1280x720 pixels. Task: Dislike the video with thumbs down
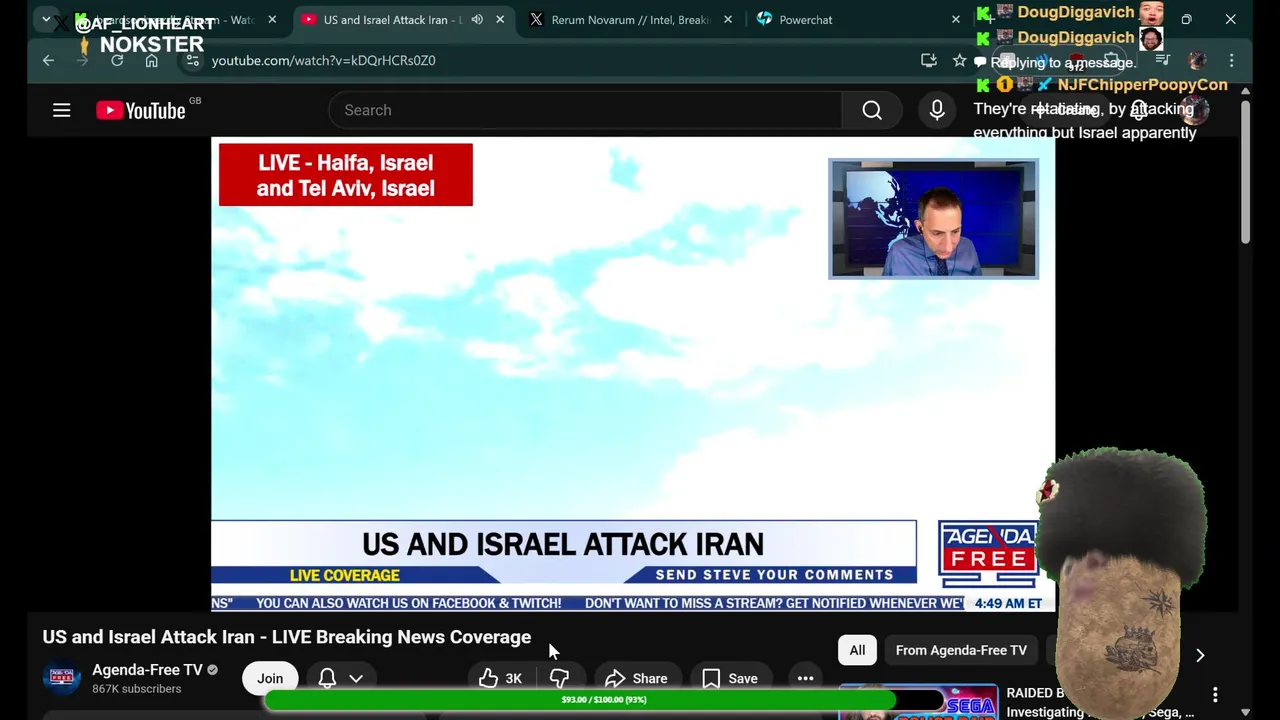559,678
